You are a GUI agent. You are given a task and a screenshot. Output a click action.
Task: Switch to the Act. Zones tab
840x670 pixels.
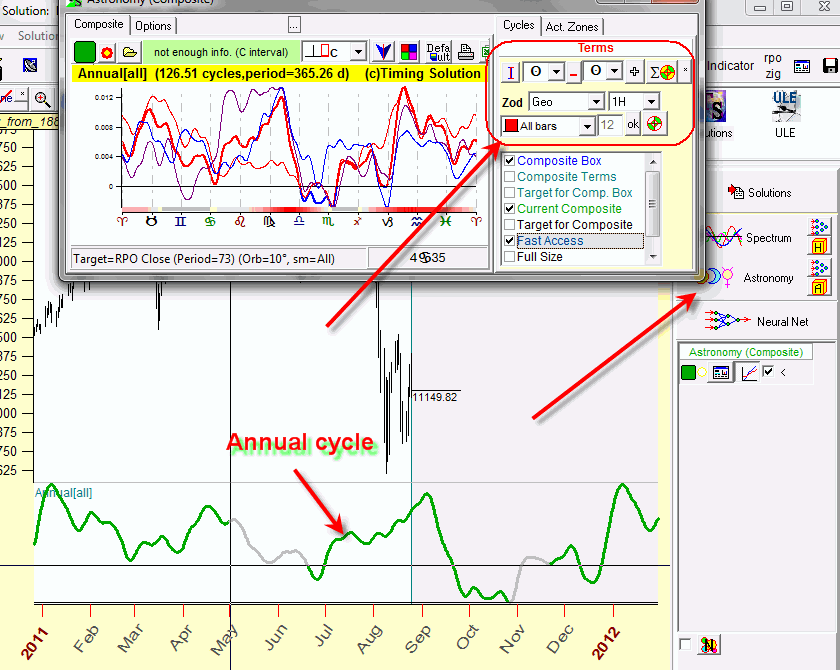[573, 26]
